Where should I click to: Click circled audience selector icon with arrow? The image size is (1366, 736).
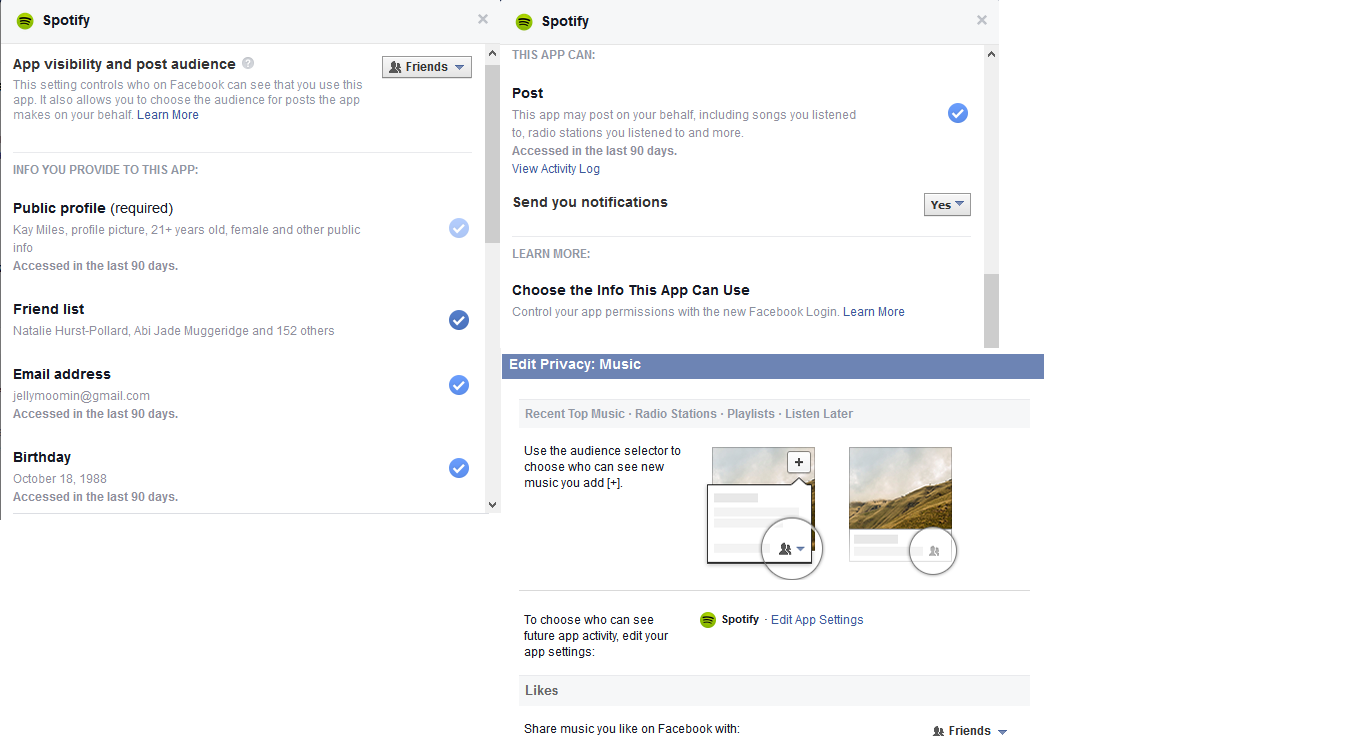[x=792, y=548]
